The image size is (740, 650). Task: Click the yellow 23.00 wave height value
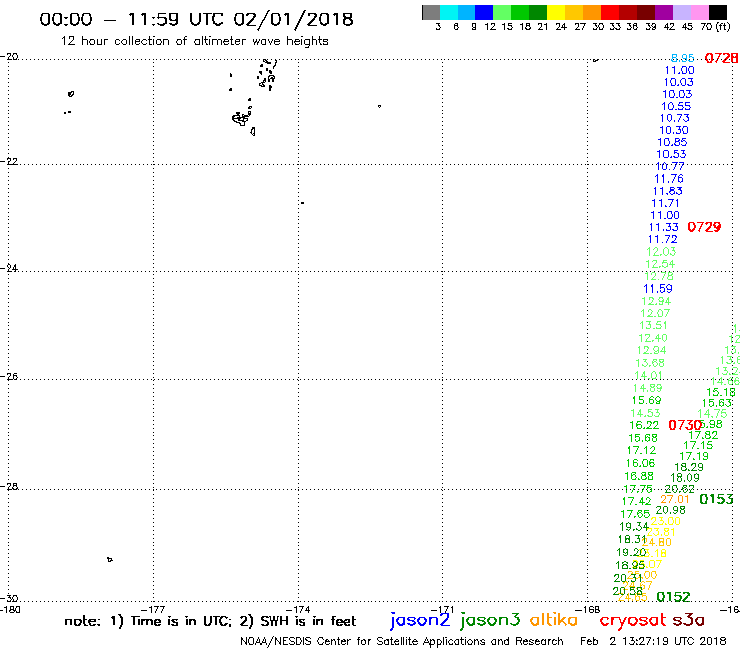[665, 521]
